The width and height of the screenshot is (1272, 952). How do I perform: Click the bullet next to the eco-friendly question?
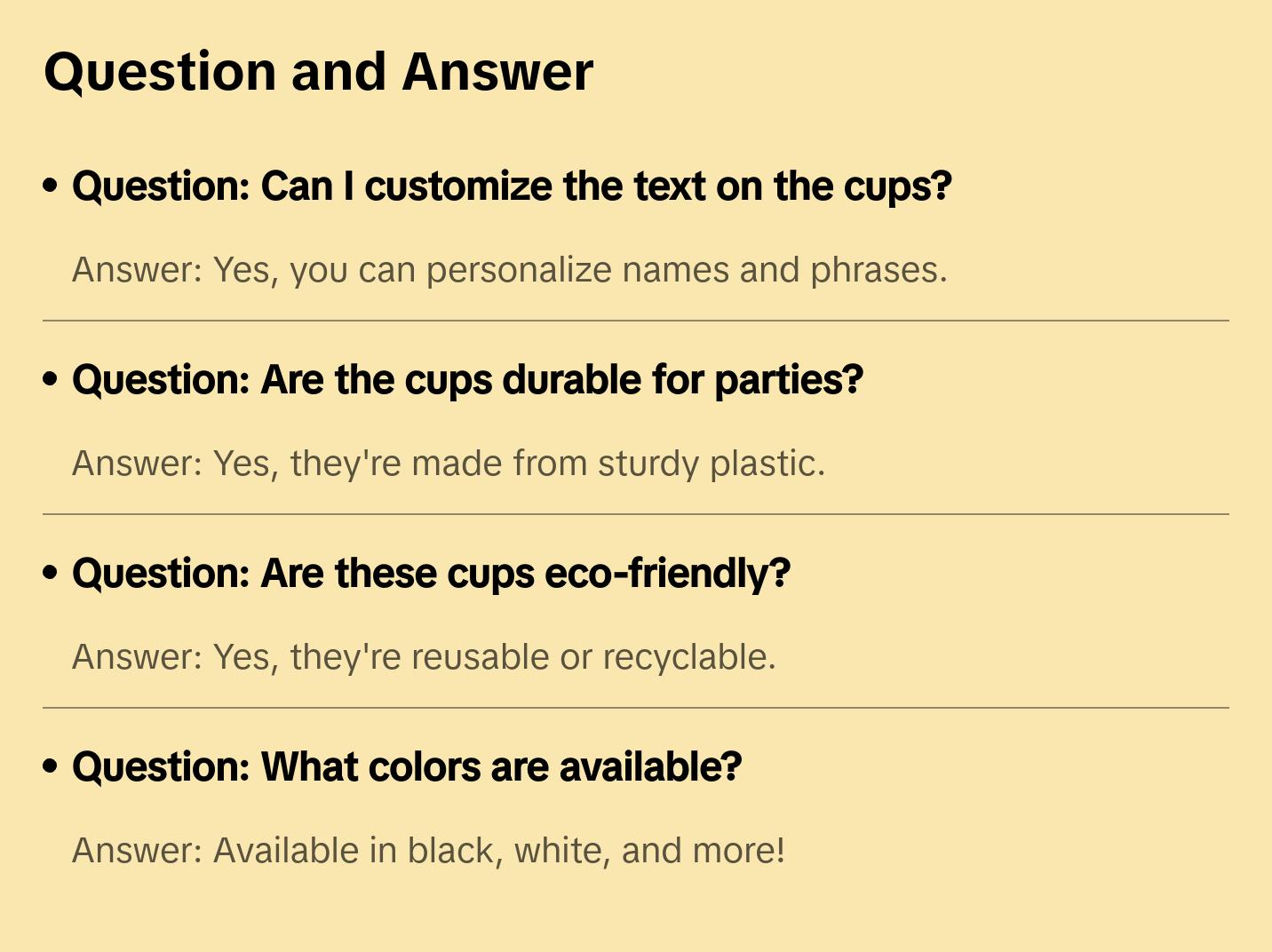click(x=51, y=573)
